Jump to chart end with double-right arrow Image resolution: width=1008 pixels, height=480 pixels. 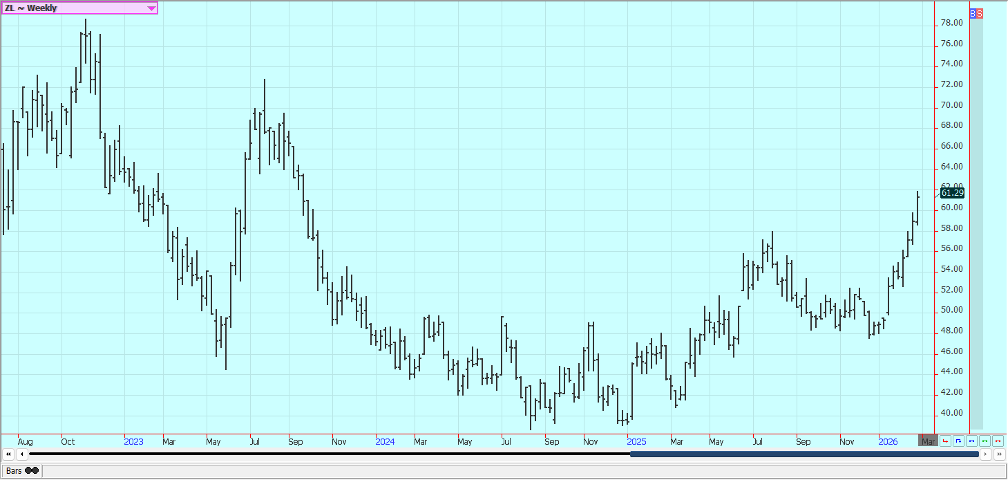tap(999, 455)
